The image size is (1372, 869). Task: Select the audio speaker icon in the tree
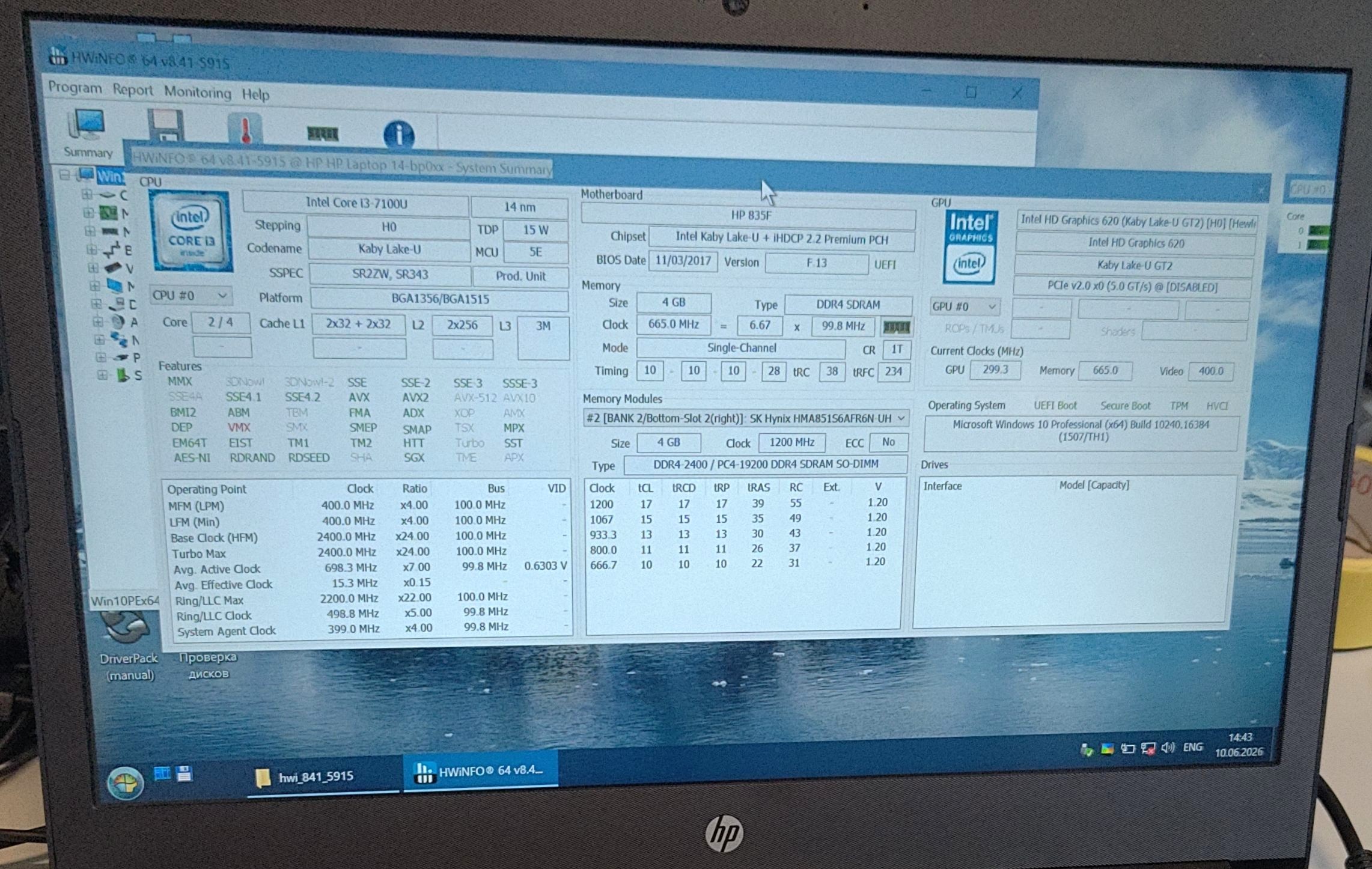point(118,322)
